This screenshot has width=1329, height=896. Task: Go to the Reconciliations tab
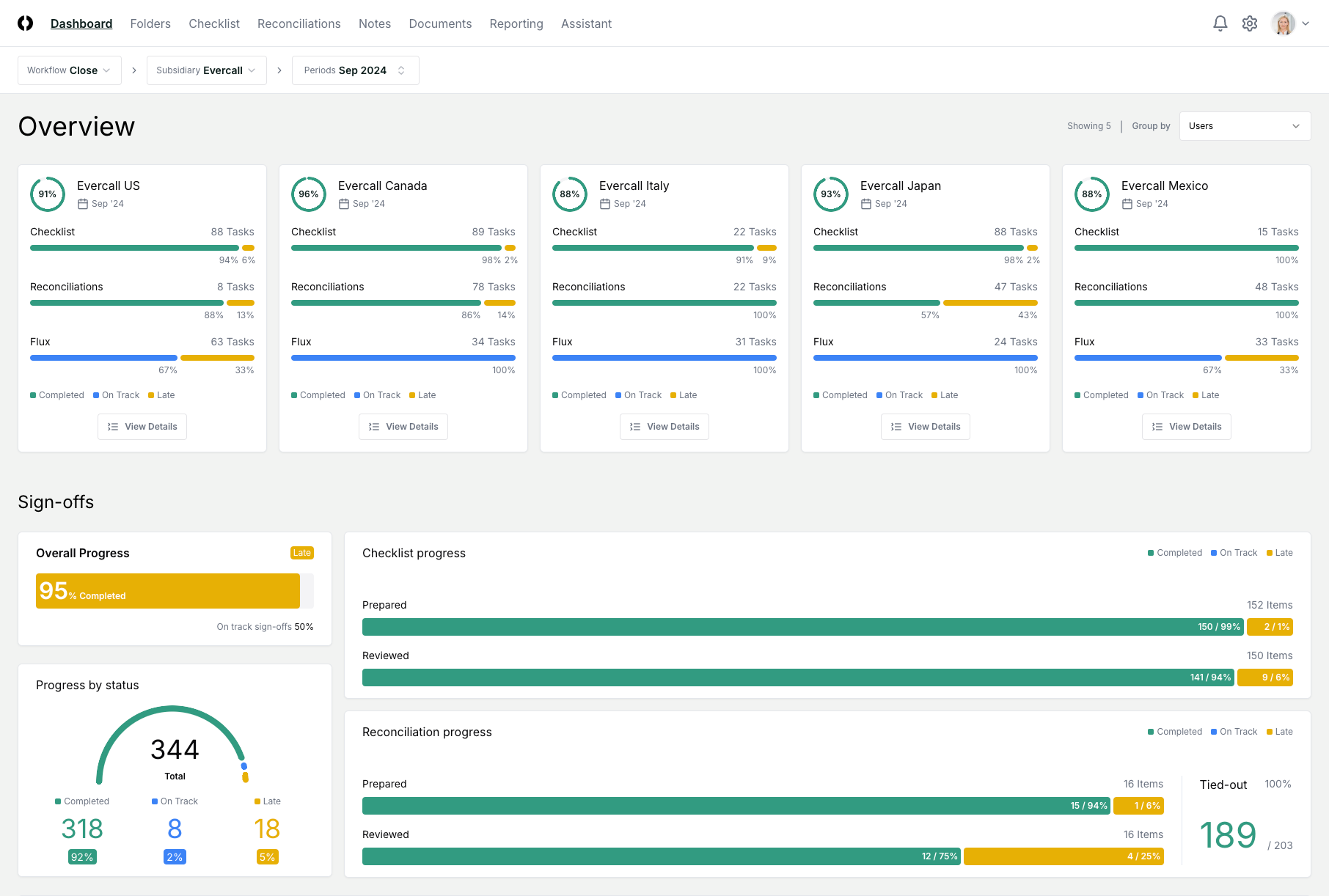click(x=299, y=23)
